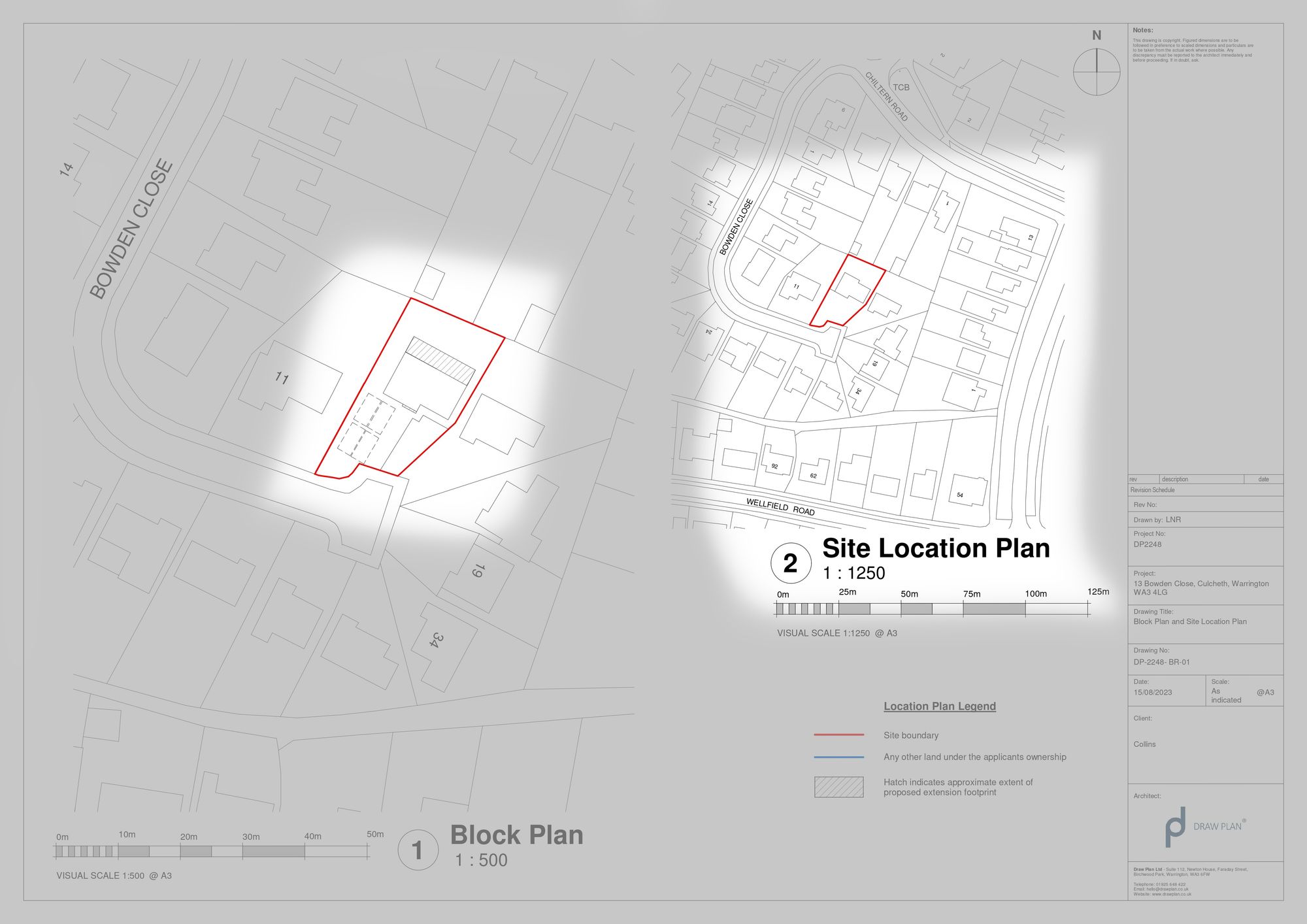Click house number 11 on Block Plan
This screenshot has height=924, width=1307.
point(282,378)
